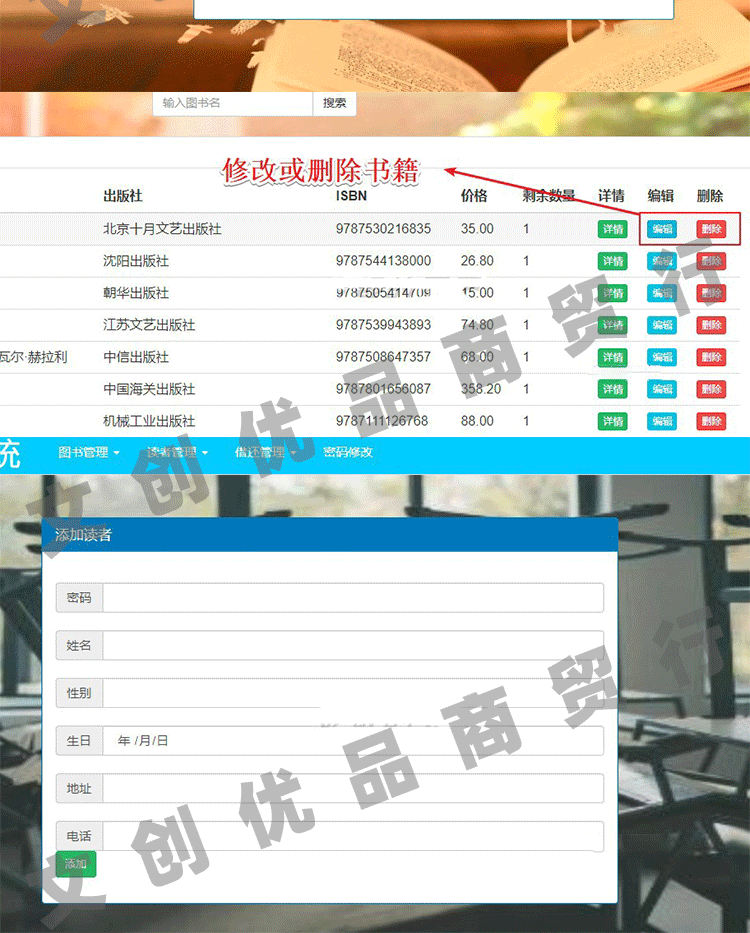Screen dimensions: 750x933
Task: Delete the 中国海关出版社 book row
Action: (x=711, y=389)
